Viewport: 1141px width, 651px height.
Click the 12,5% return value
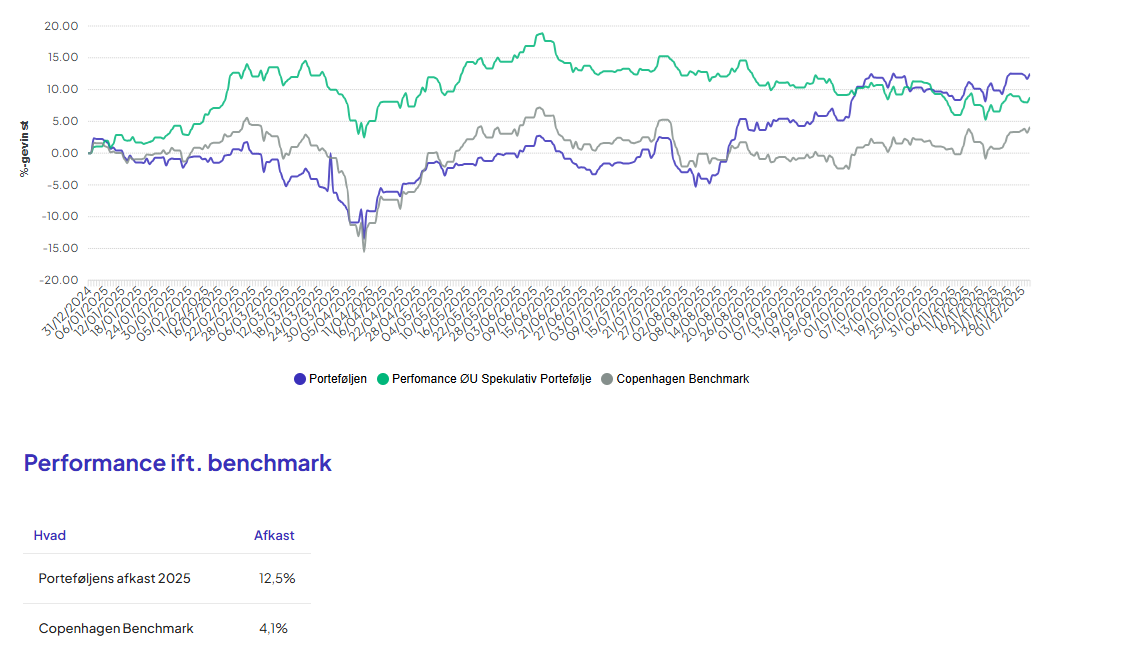point(276,579)
